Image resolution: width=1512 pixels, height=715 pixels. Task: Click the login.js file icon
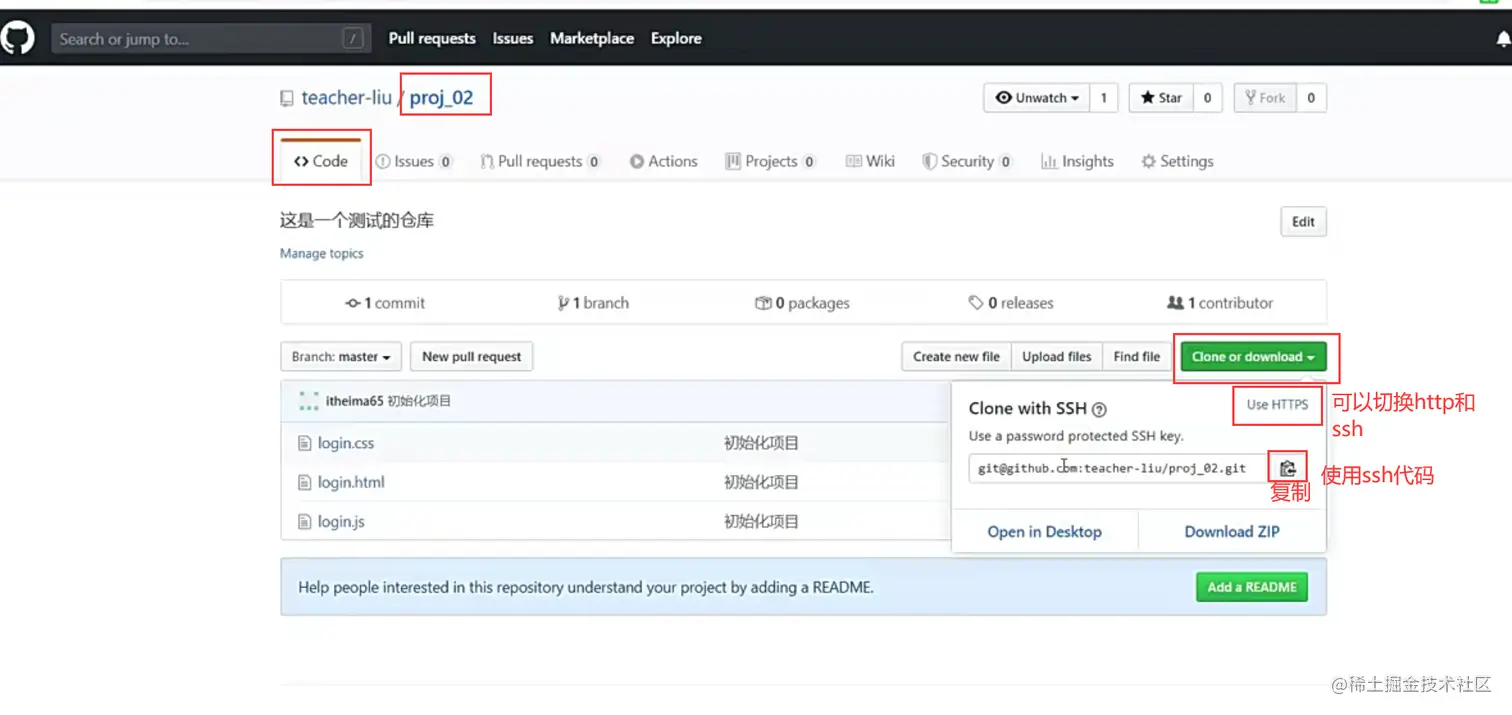click(305, 521)
